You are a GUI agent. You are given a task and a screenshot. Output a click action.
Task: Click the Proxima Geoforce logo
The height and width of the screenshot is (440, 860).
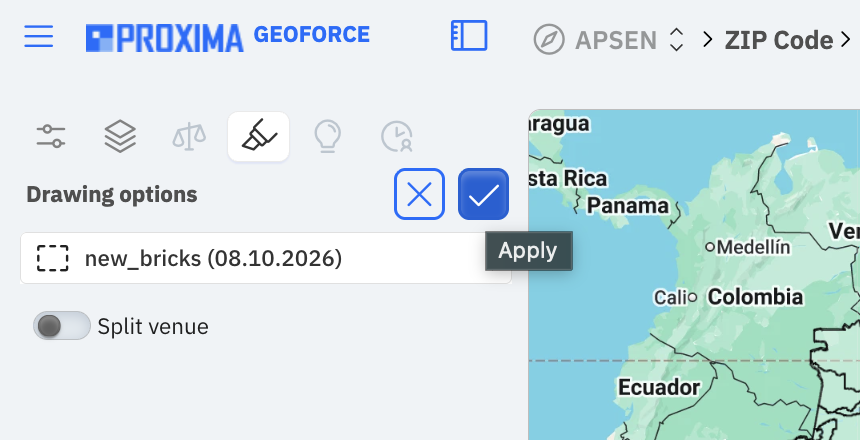[228, 37]
